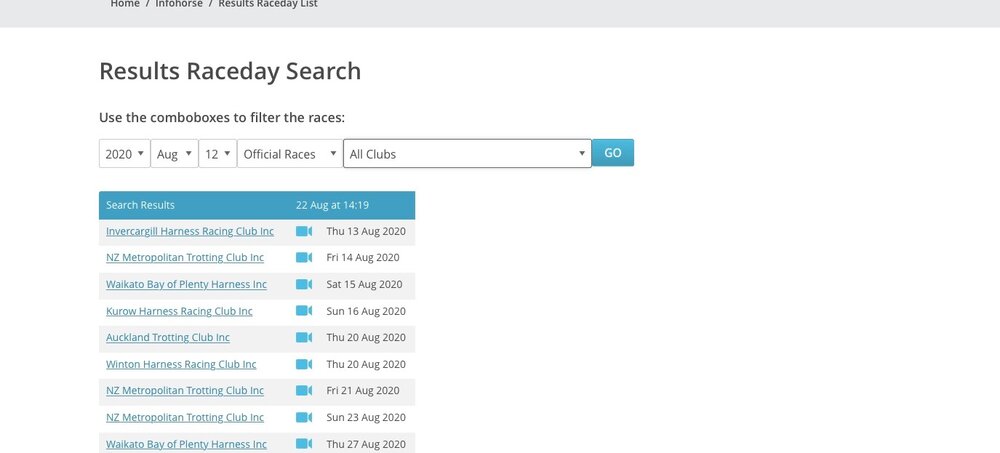This screenshot has width=1000, height=453.
Task: Play video for NZ Metropolitan Fri 14 Aug
Action: 304,258
